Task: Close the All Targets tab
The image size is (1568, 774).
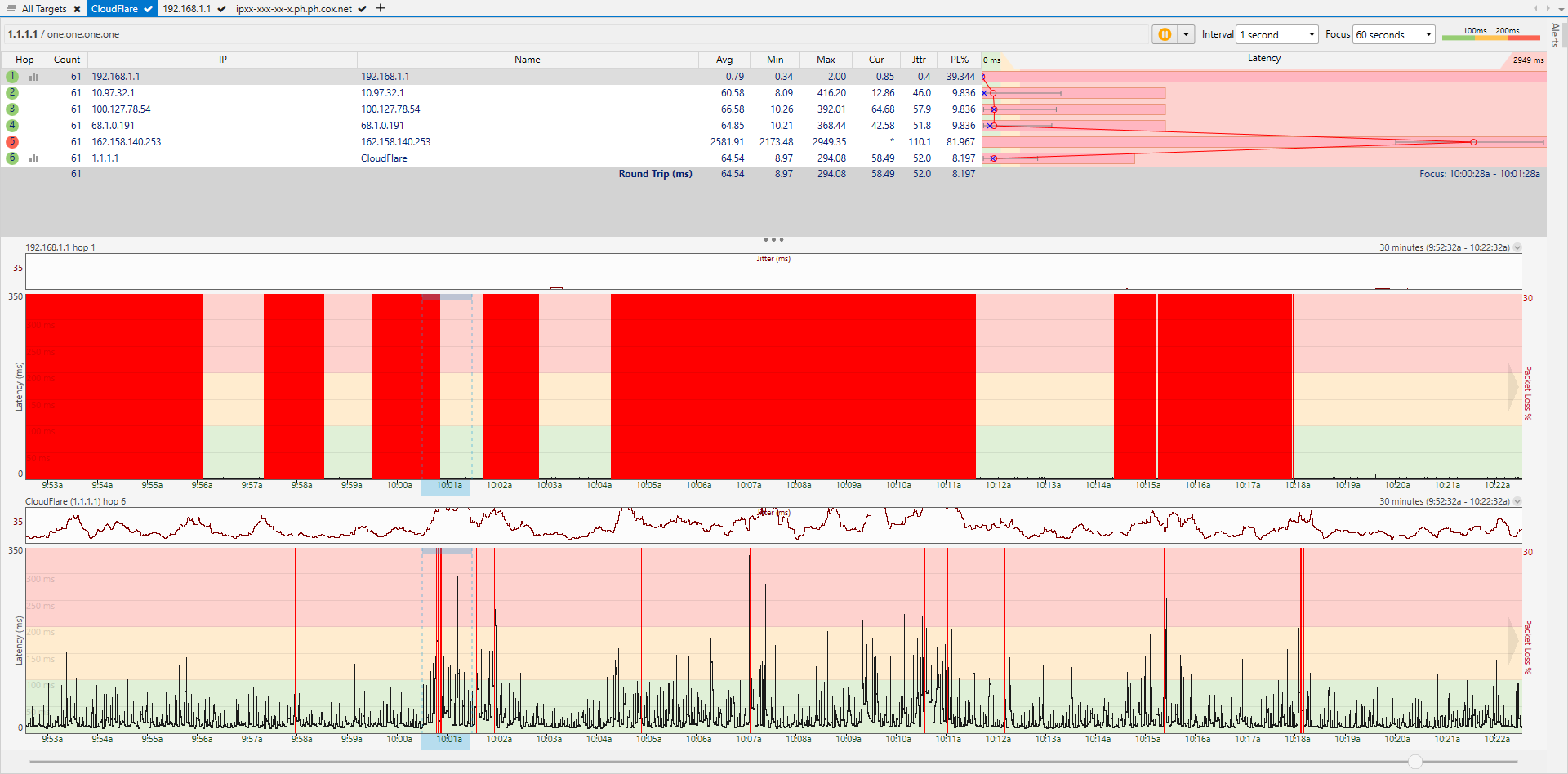Action: pos(77,9)
